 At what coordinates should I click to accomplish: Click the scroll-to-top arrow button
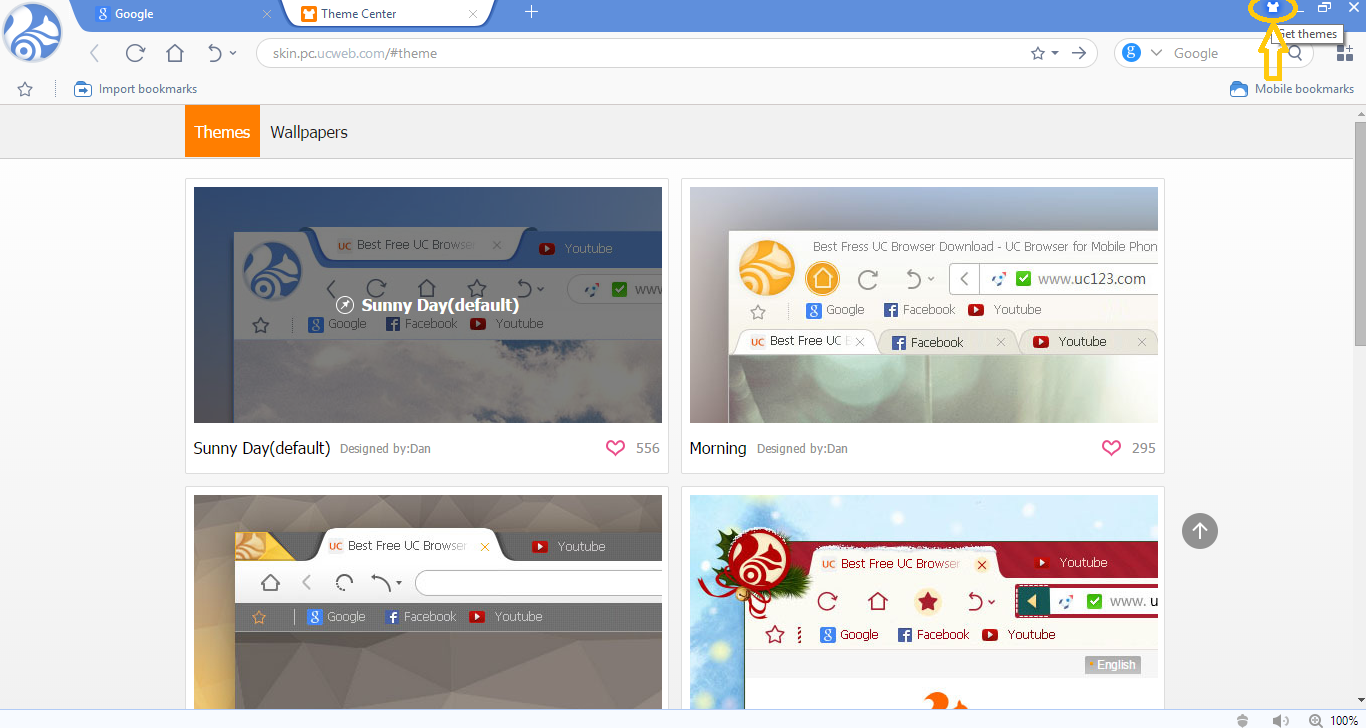[x=1200, y=530]
